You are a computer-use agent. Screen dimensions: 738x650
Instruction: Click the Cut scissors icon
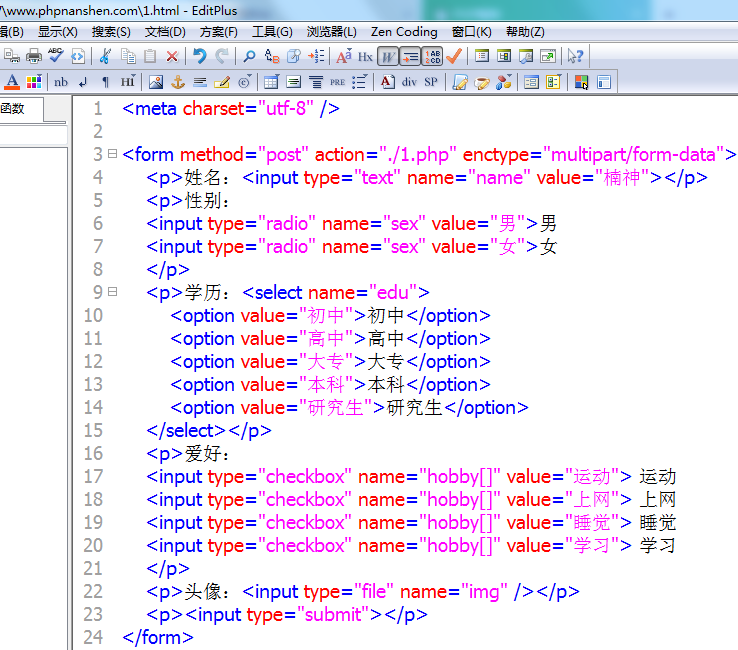pos(105,56)
